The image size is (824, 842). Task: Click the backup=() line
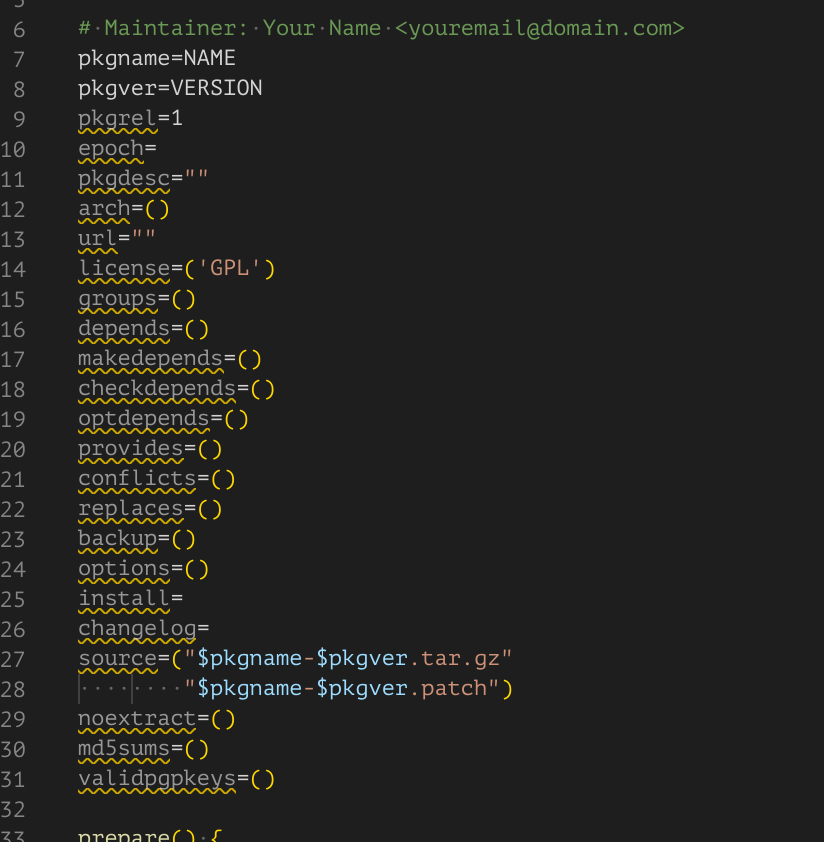coord(137,539)
